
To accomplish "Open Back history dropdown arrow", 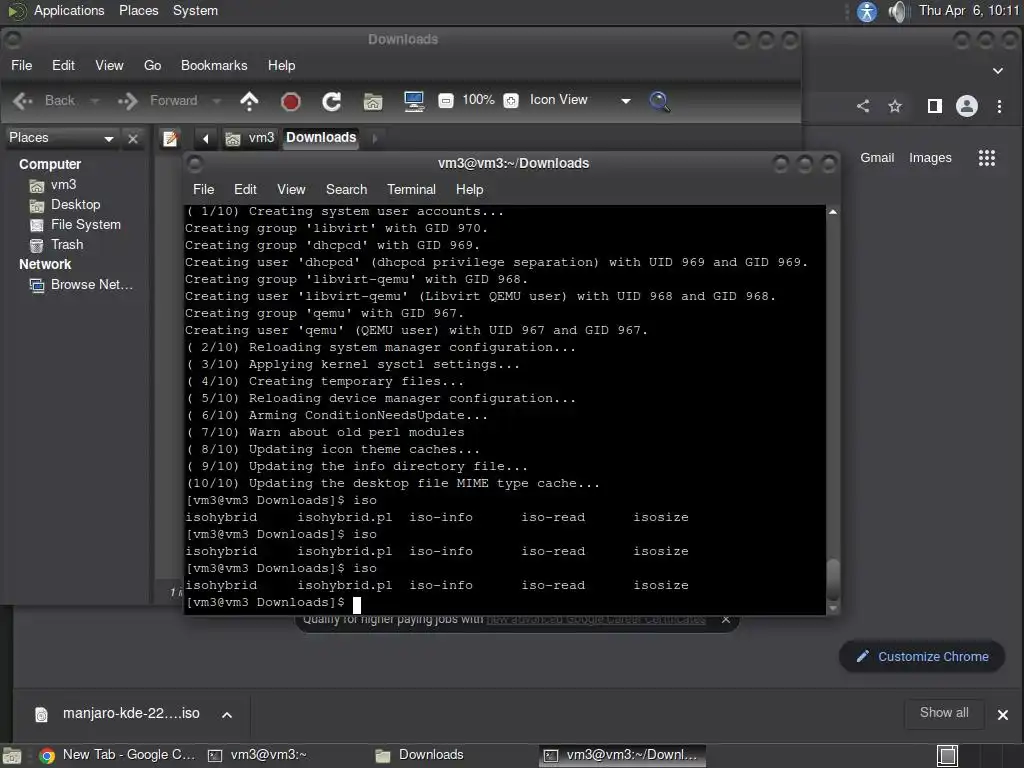I will [95, 101].
